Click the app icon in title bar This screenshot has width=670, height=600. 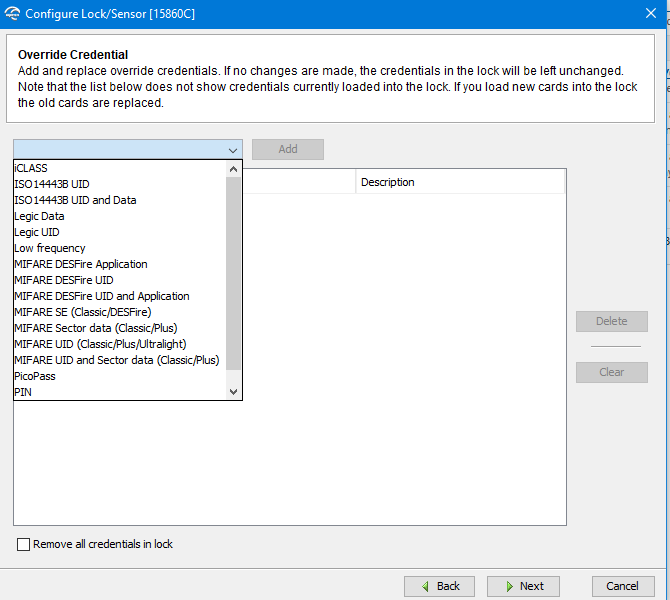(12, 14)
